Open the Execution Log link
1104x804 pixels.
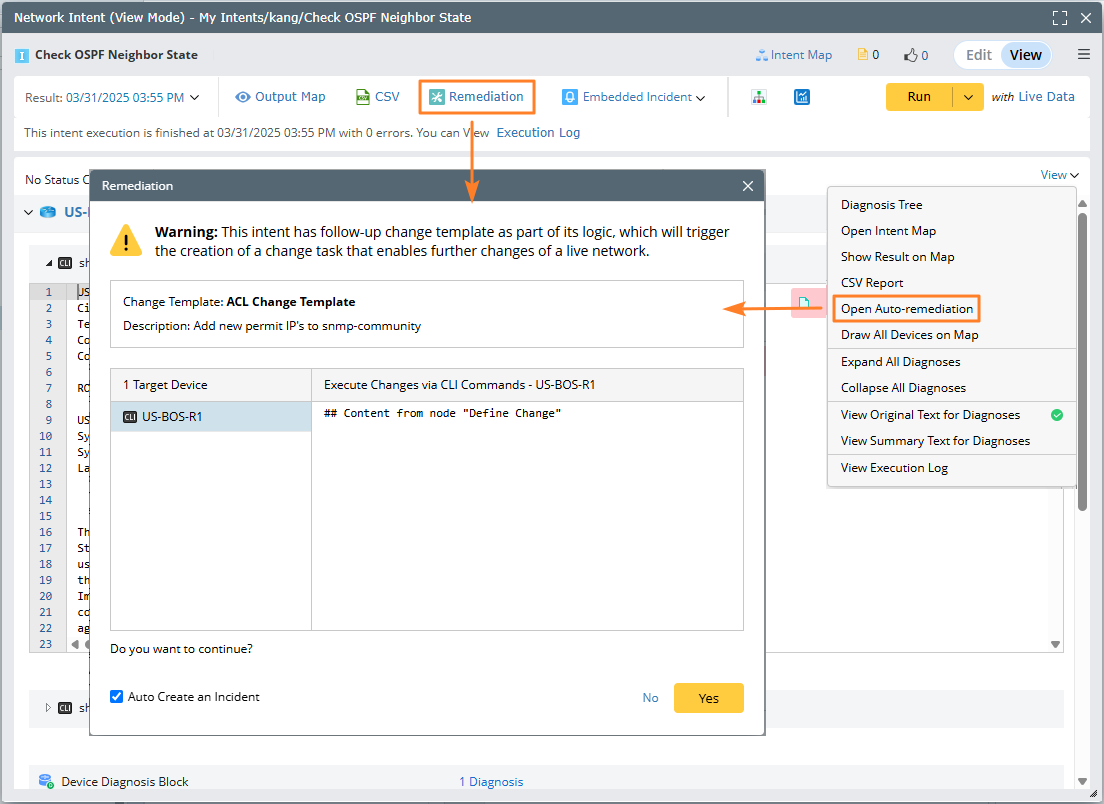(x=538, y=133)
